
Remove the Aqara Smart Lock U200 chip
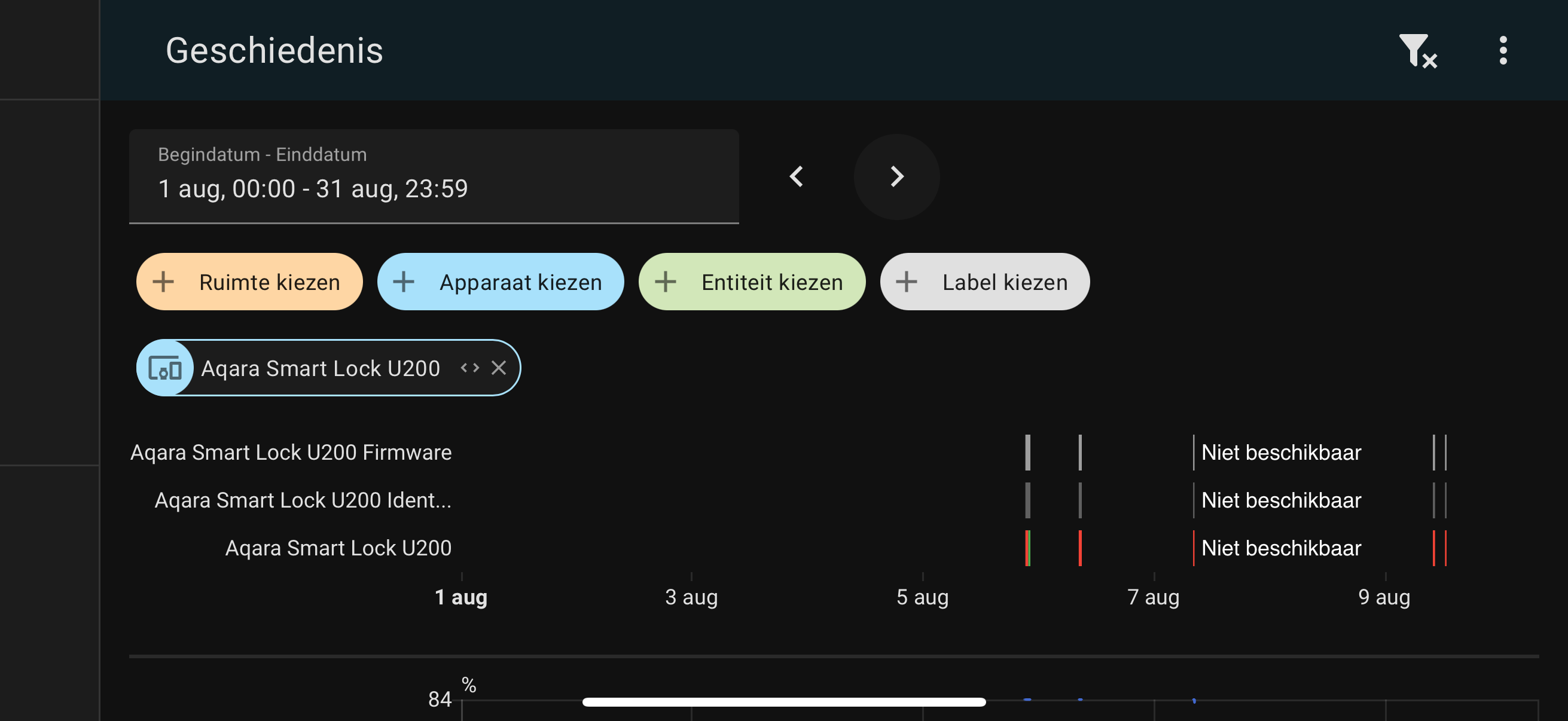pos(499,368)
